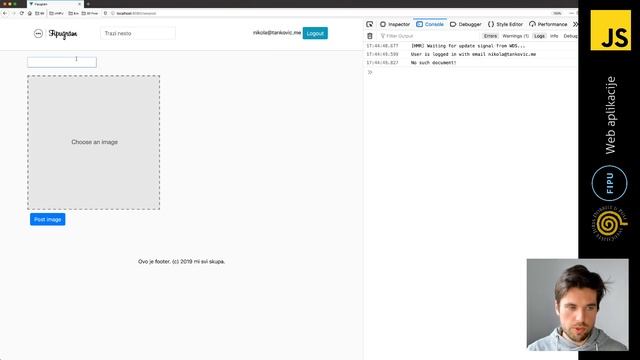
Task: Click the browser address bar
Action: click(327, 13)
